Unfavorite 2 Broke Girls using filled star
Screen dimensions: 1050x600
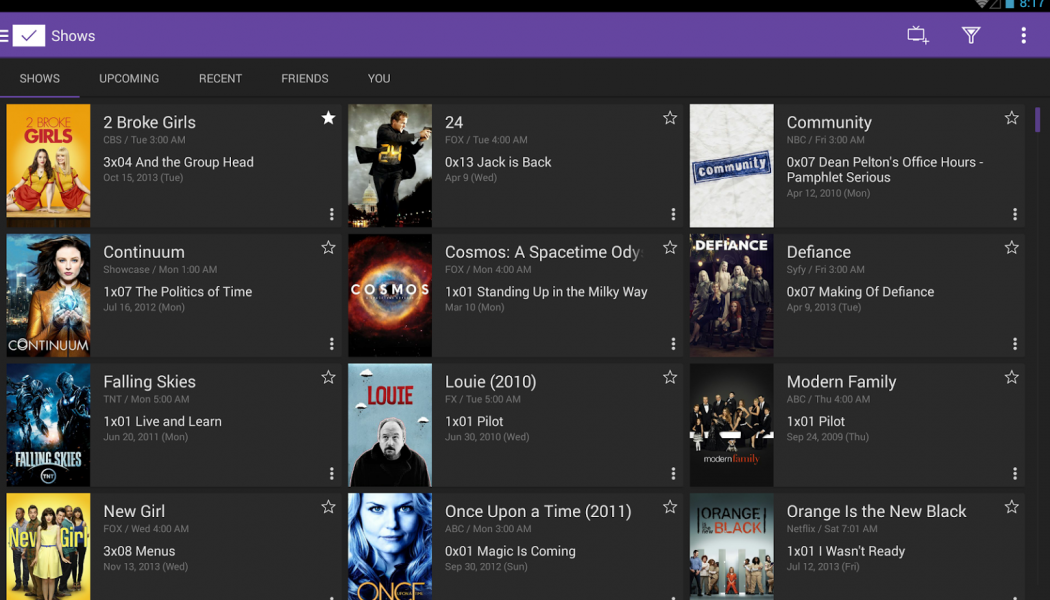click(328, 118)
